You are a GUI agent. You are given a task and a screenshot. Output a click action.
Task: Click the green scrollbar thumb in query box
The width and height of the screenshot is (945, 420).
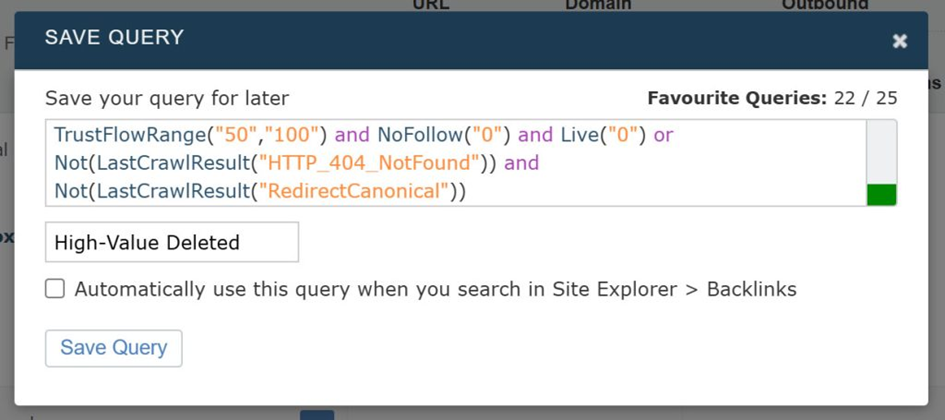tap(881, 194)
